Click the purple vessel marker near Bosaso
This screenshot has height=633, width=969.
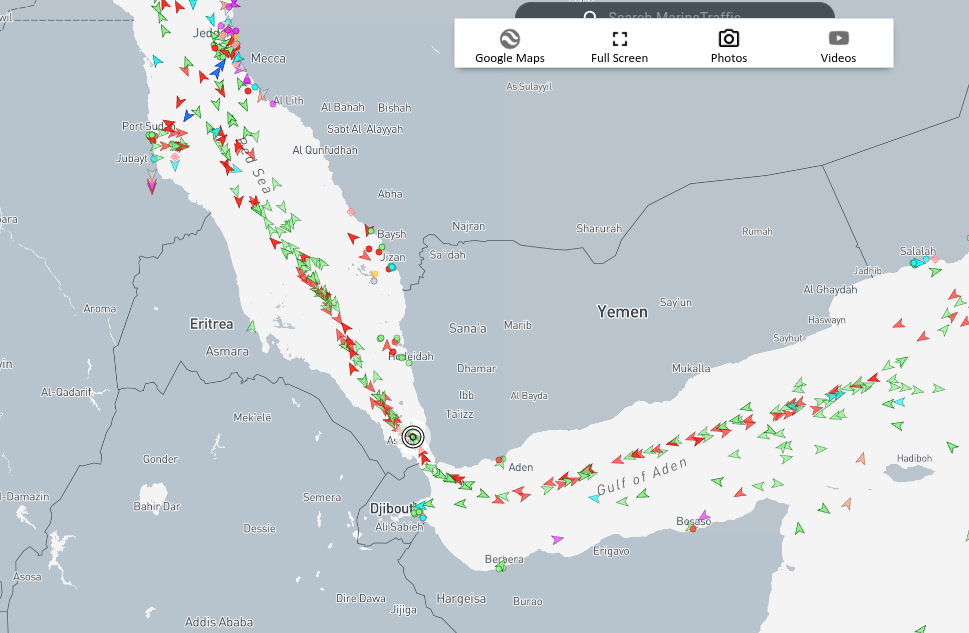tap(703, 516)
